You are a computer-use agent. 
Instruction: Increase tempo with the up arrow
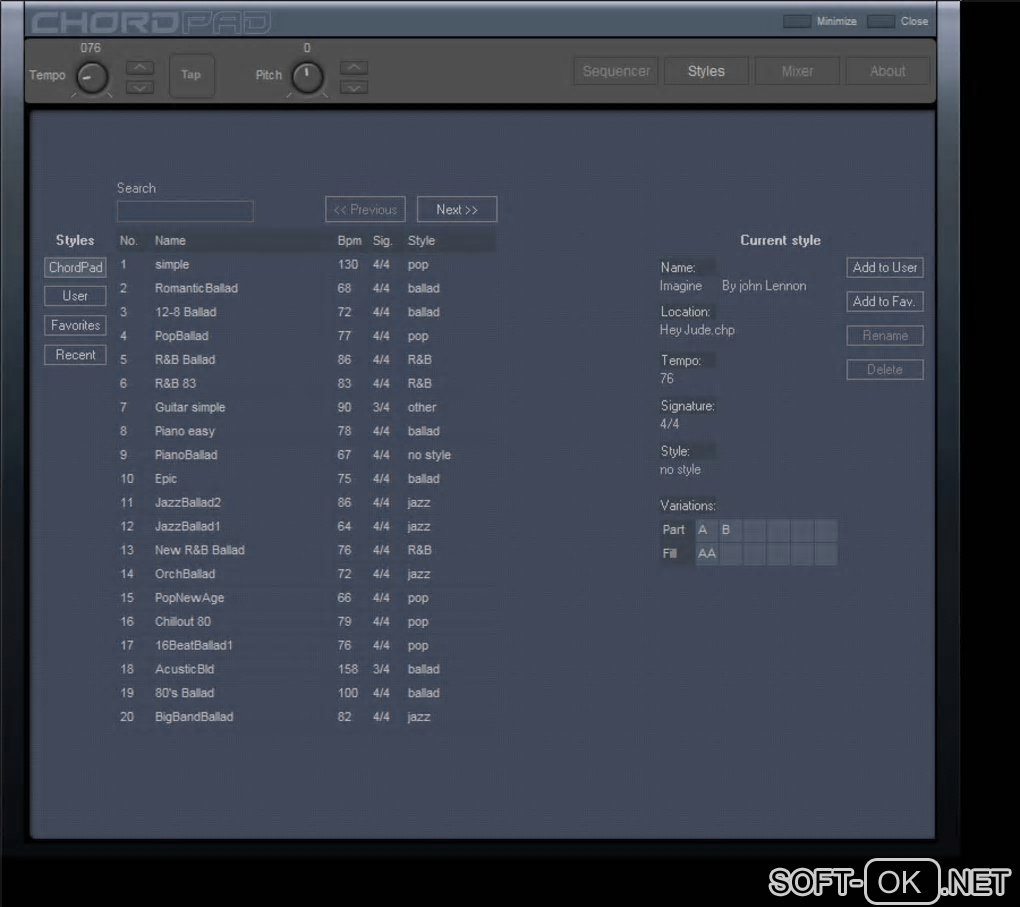pyautogui.click(x=140, y=68)
